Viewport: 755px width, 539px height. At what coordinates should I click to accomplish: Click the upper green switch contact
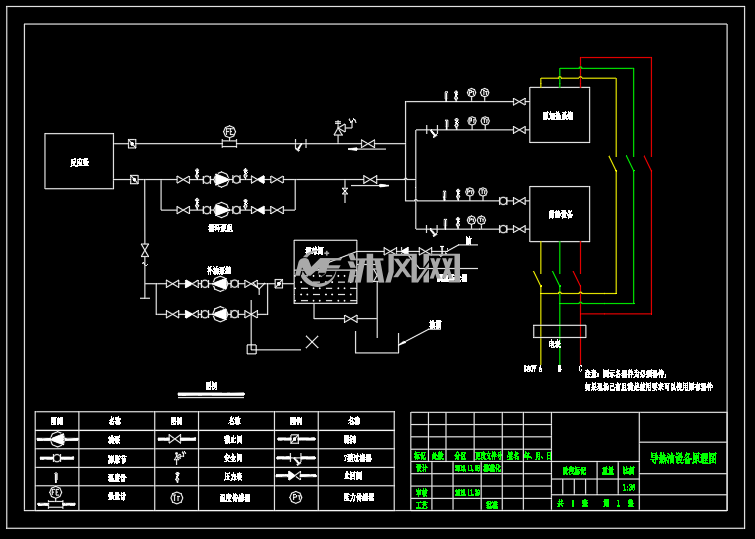(631, 163)
